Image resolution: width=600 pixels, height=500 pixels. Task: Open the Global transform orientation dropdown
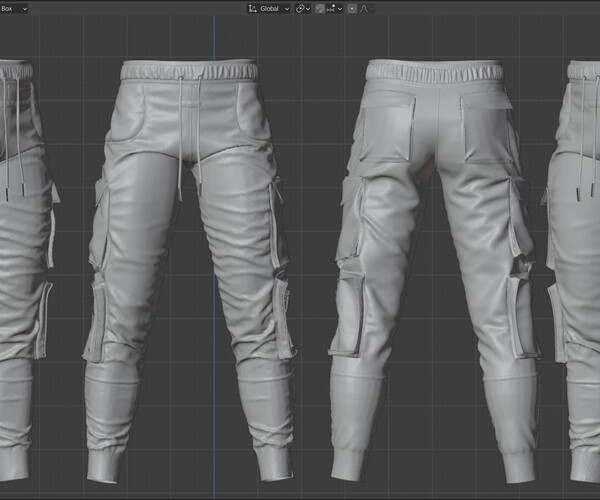tap(268, 8)
